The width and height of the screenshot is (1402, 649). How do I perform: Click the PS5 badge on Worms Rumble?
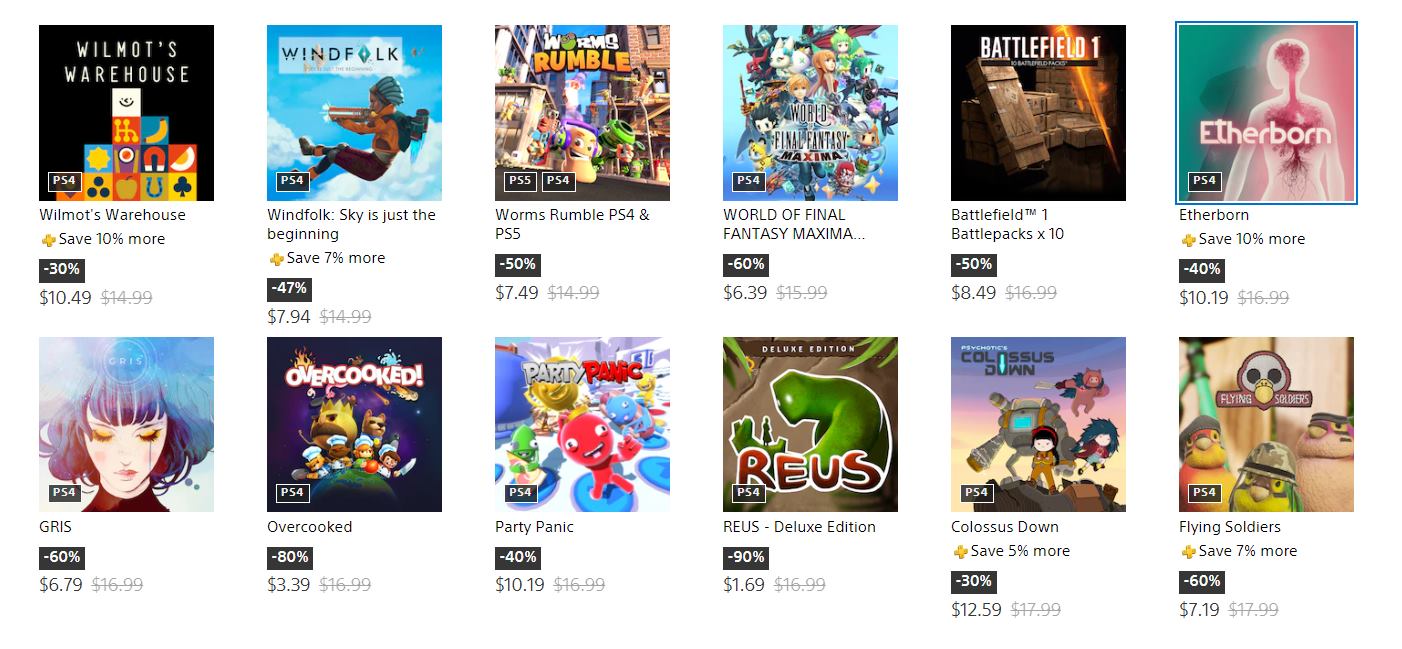tap(519, 181)
